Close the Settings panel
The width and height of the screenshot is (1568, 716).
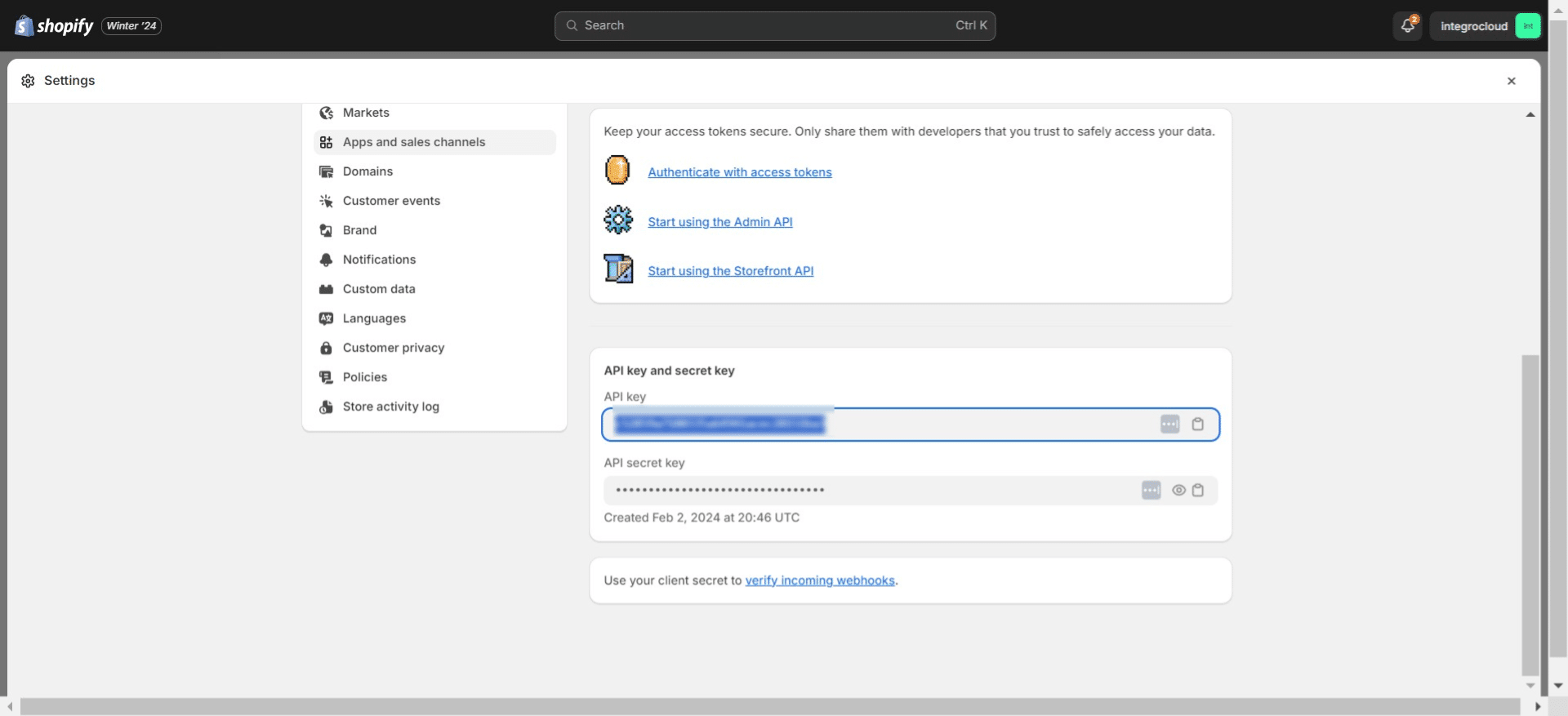point(1511,81)
